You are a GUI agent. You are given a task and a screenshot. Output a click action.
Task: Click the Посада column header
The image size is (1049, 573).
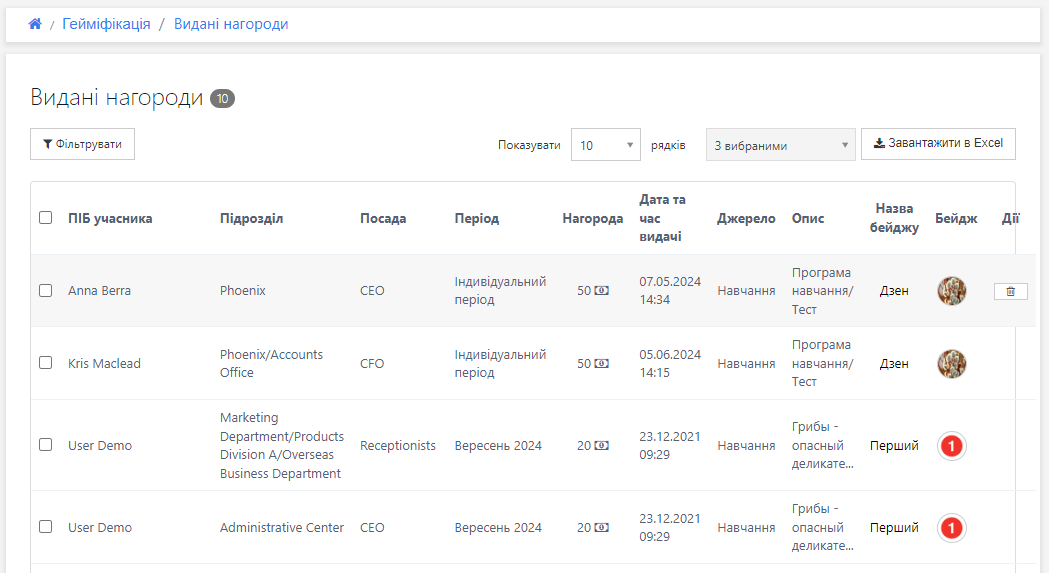click(x=383, y=218)
